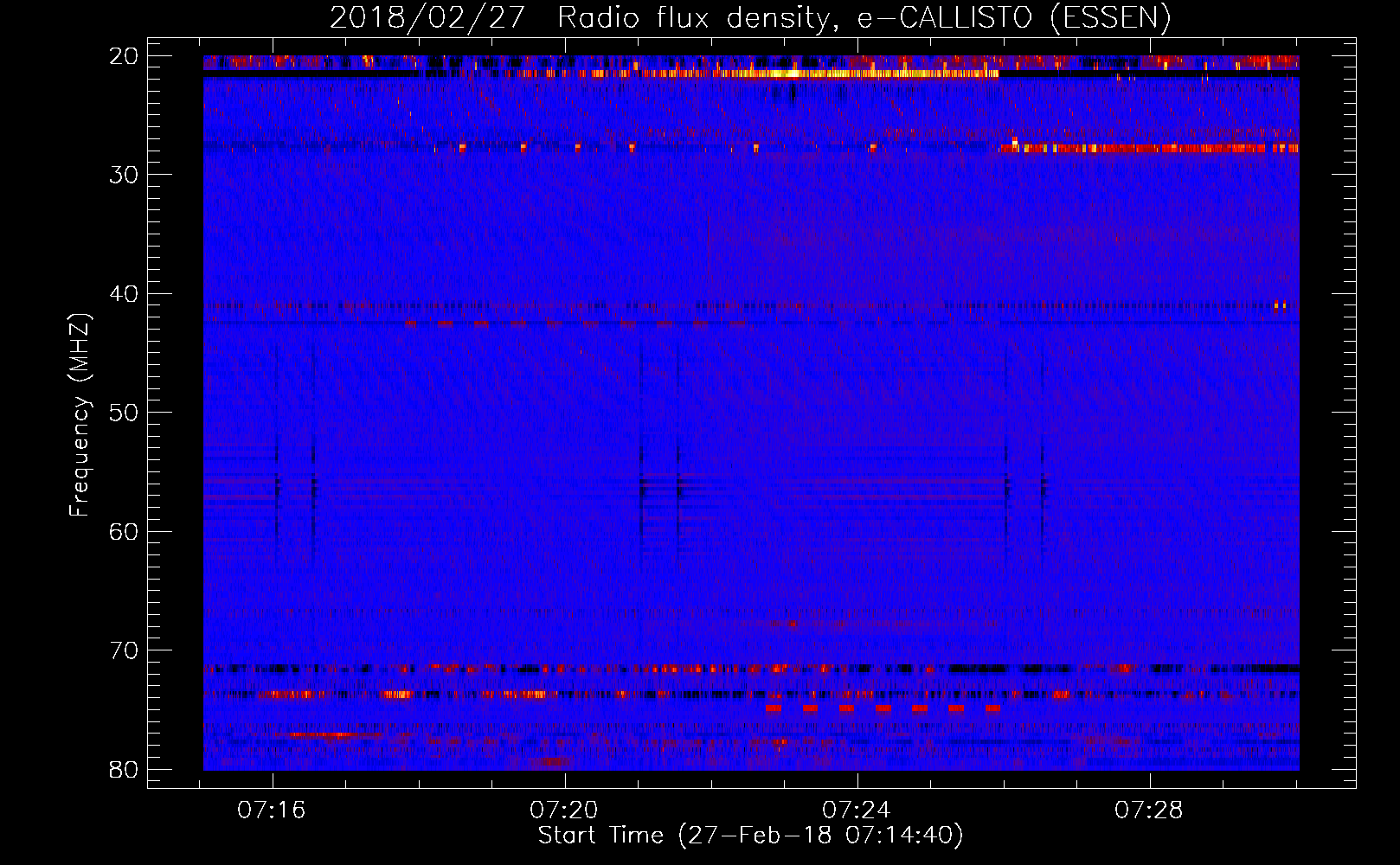Click the 07:28 time axis tick label
The image size is (1400, 865).
(1148, 811)
